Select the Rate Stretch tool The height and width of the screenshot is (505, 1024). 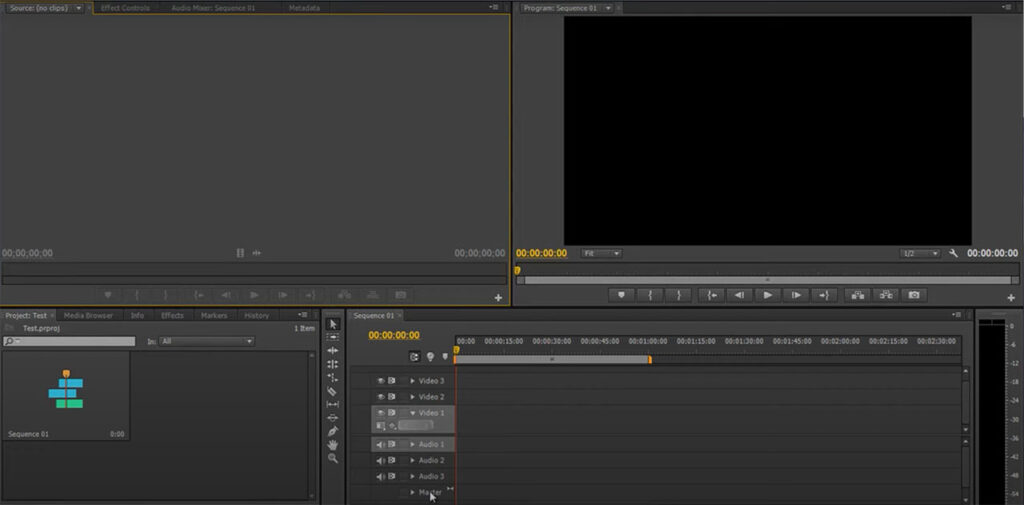[333, 378]
